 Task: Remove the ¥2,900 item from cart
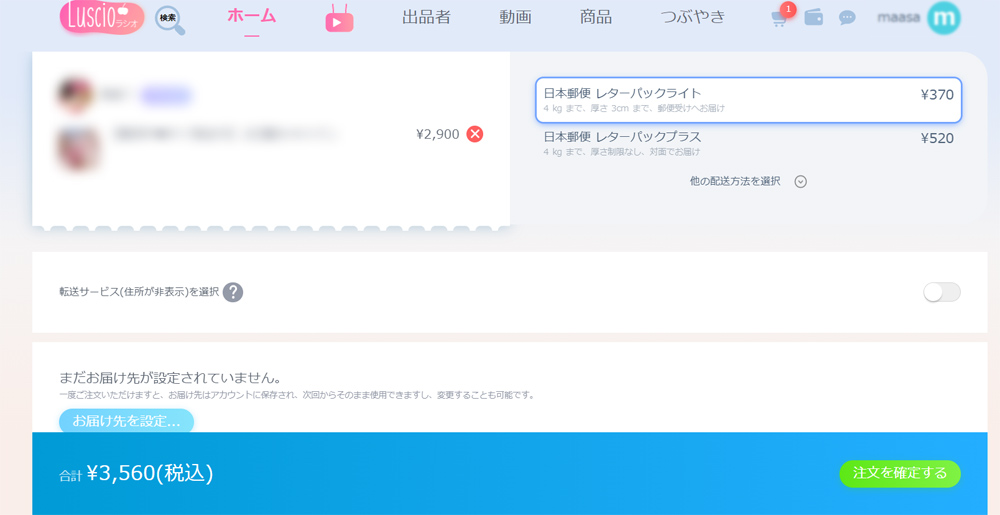pos(475,134)
